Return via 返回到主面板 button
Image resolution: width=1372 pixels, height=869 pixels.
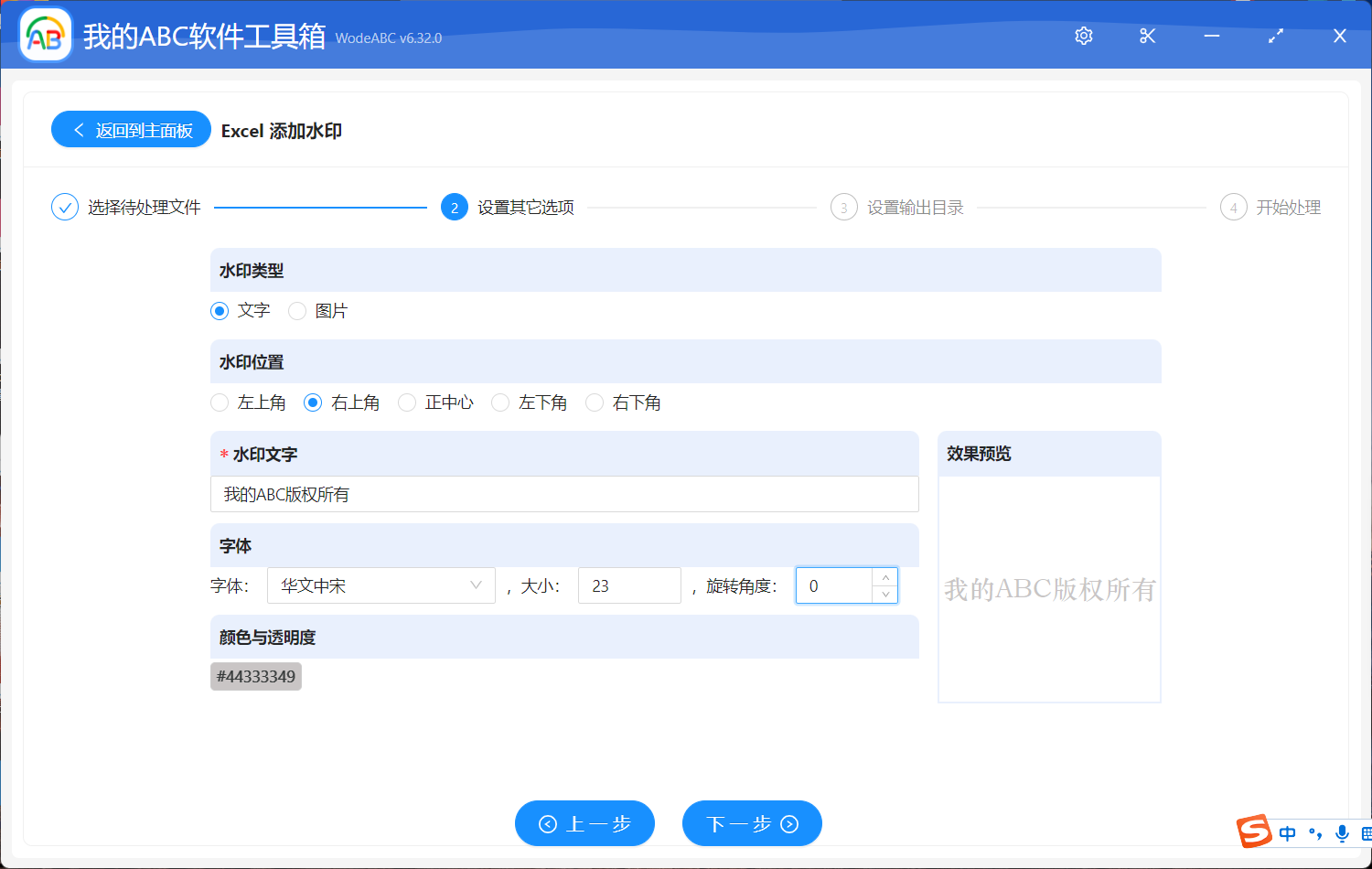pyautogui.click(x=131, y=129)
